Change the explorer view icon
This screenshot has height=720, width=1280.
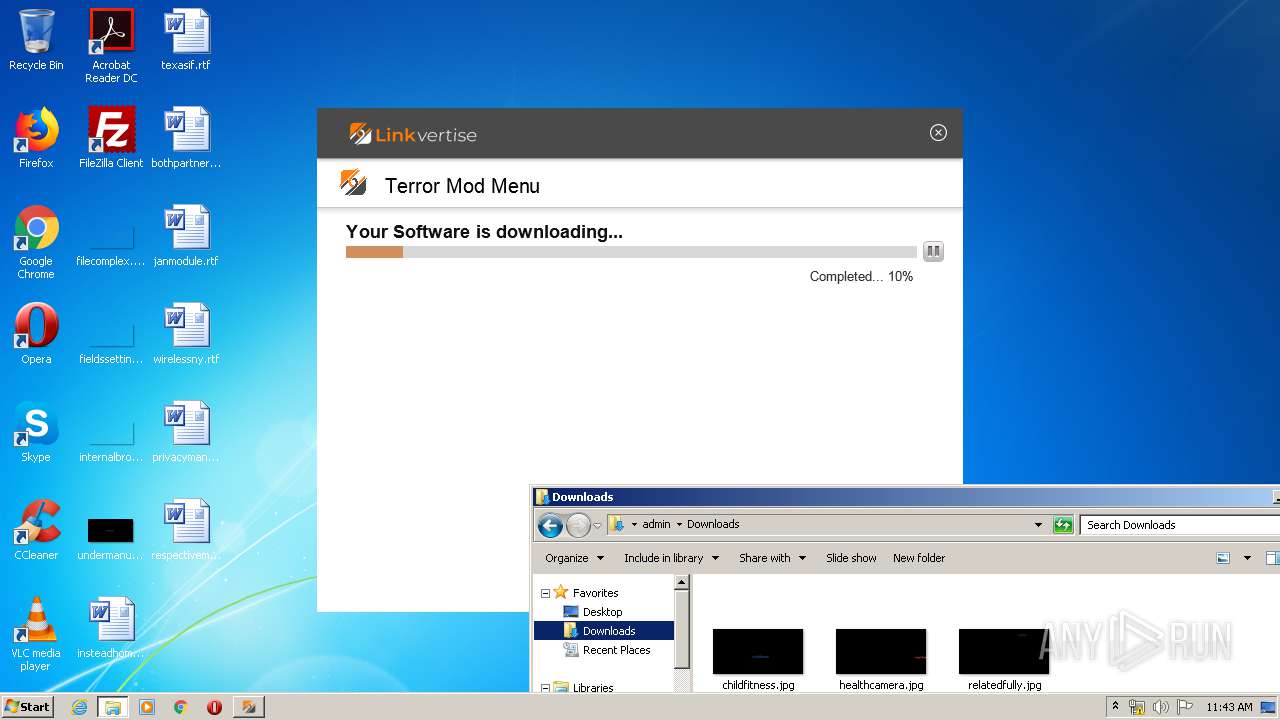[x=1223, y=558]
